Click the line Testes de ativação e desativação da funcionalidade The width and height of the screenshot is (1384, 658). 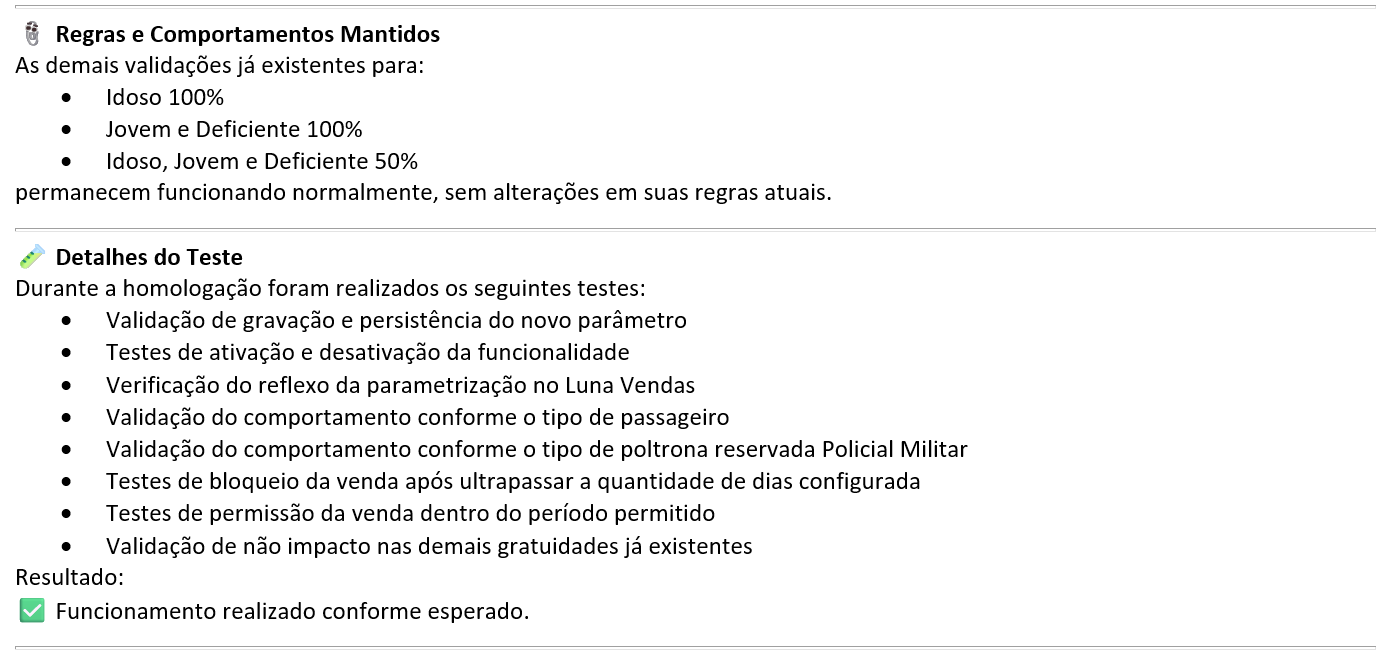(x=368, y=352)
